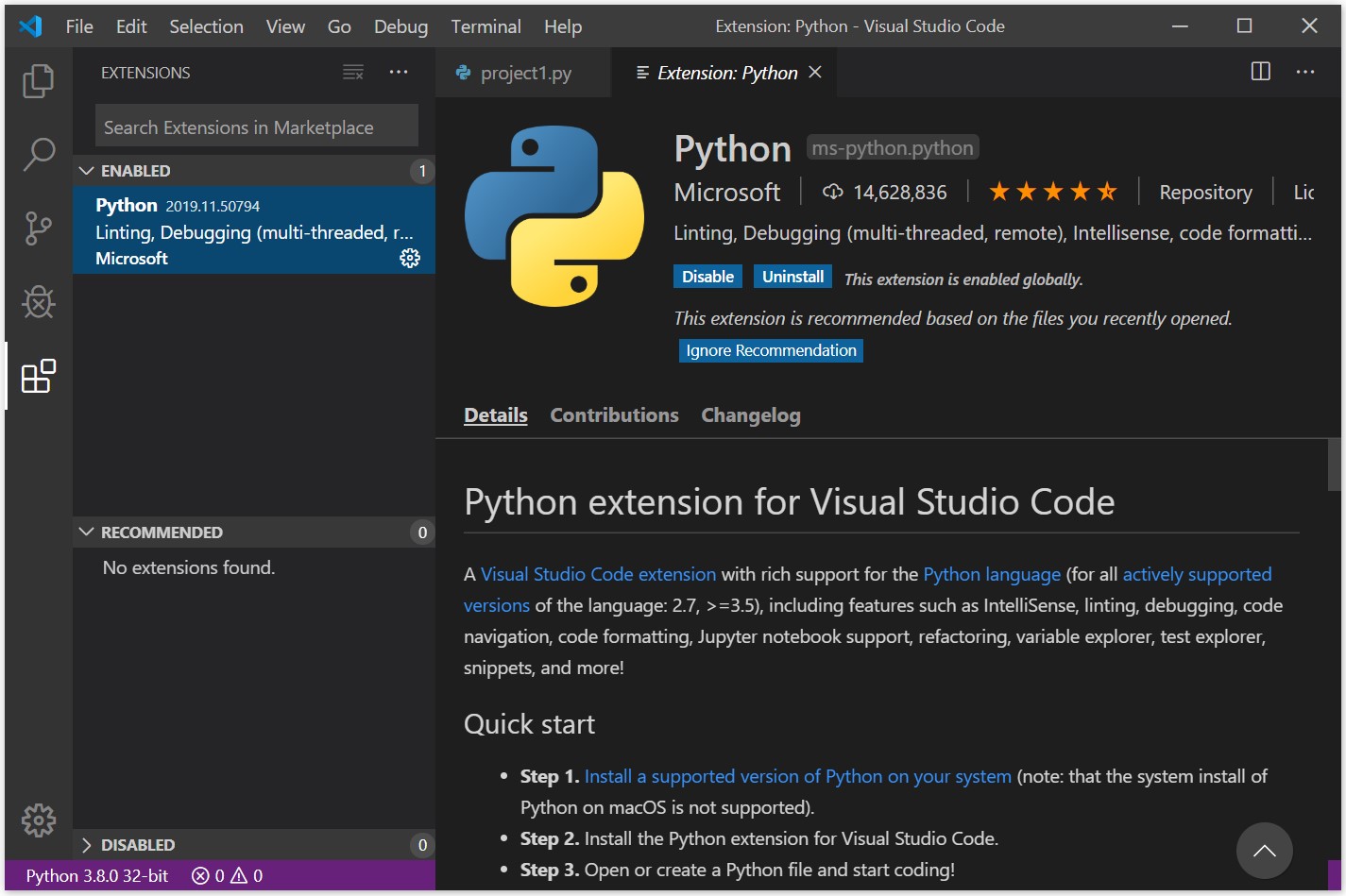The width and height of the screenshot is (1346, 896).
Task: Click the details page vertical scrollbar
Action: pos(1334,465)
